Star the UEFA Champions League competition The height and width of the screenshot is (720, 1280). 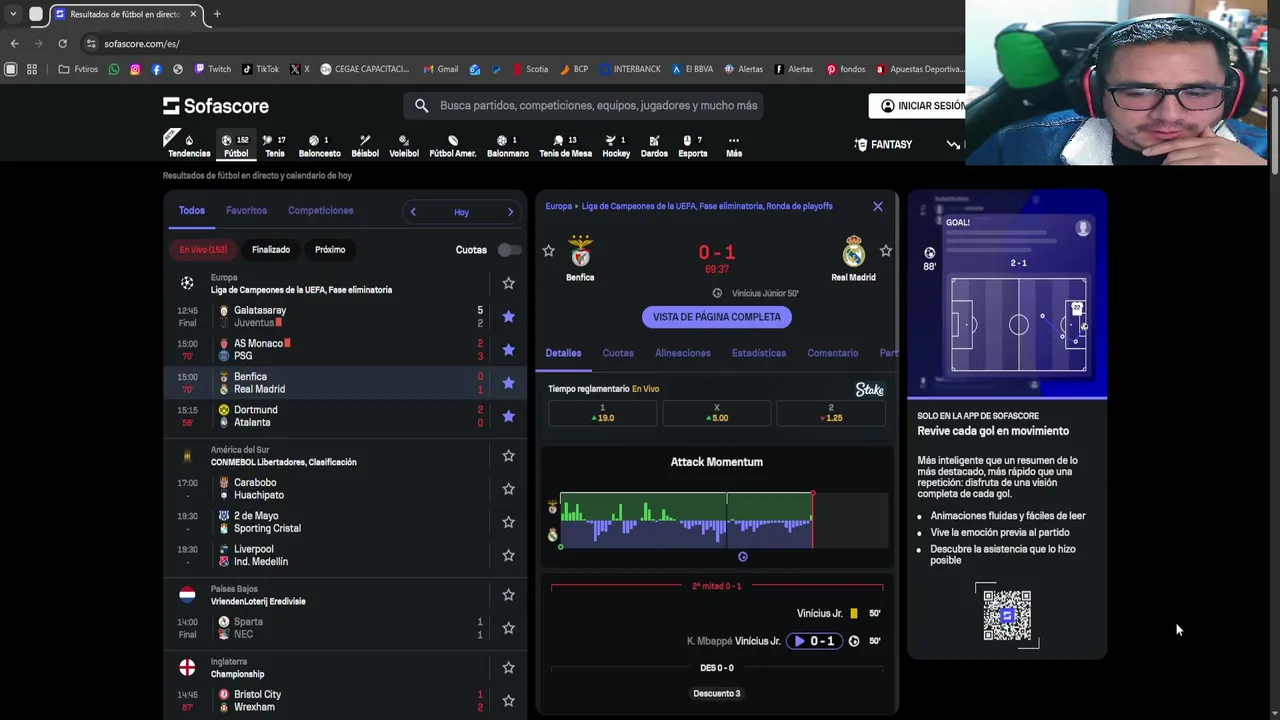coord(508,284)
